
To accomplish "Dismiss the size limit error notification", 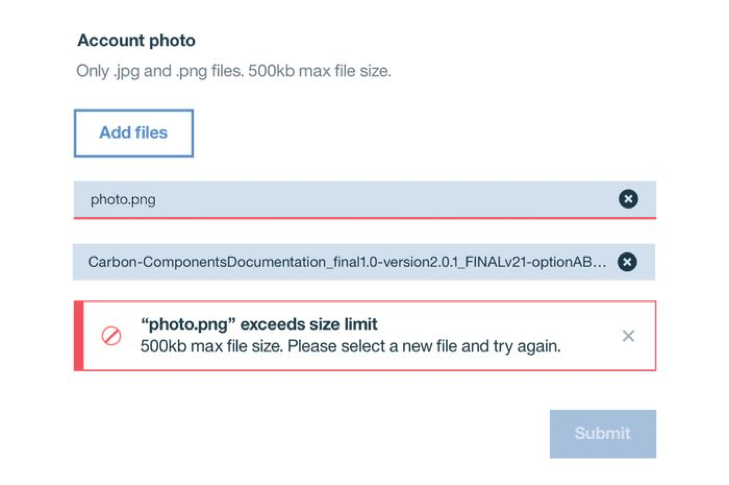I will click(628, 336).
